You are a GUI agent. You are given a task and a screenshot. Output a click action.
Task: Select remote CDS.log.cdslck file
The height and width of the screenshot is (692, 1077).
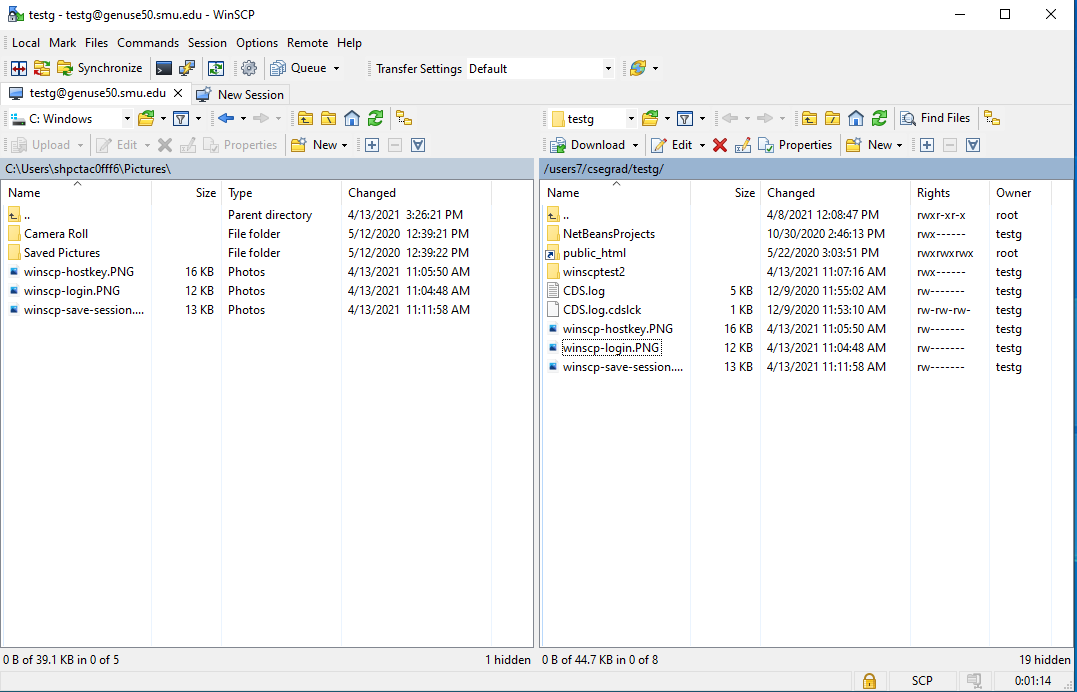tap(602, 310)
